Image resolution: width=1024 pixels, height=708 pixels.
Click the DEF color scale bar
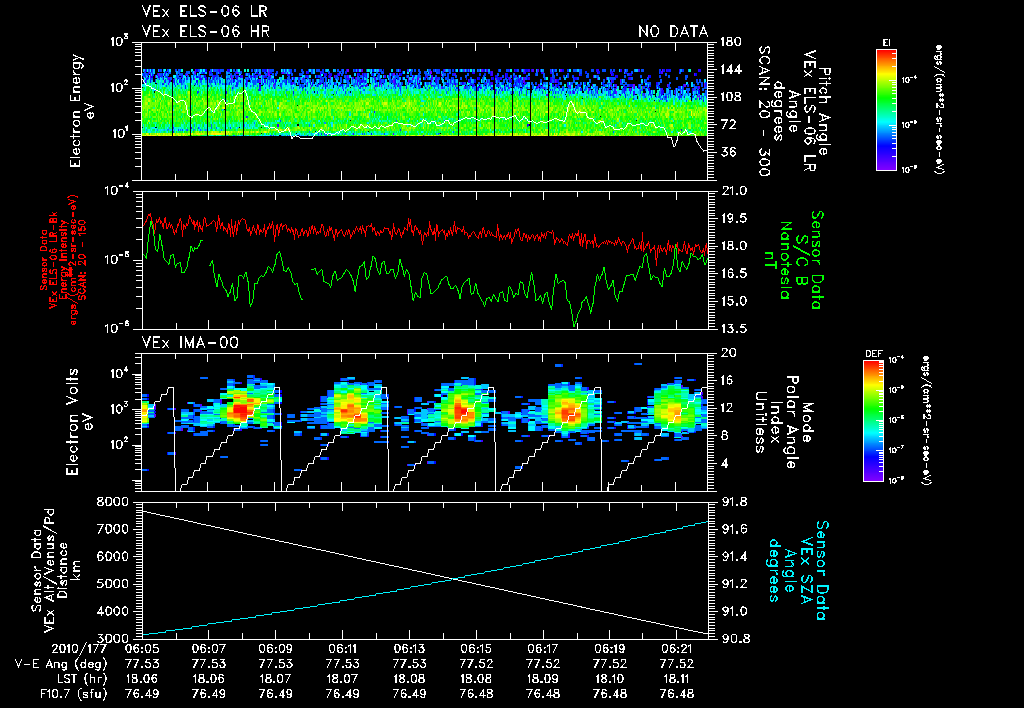[873, 421]
